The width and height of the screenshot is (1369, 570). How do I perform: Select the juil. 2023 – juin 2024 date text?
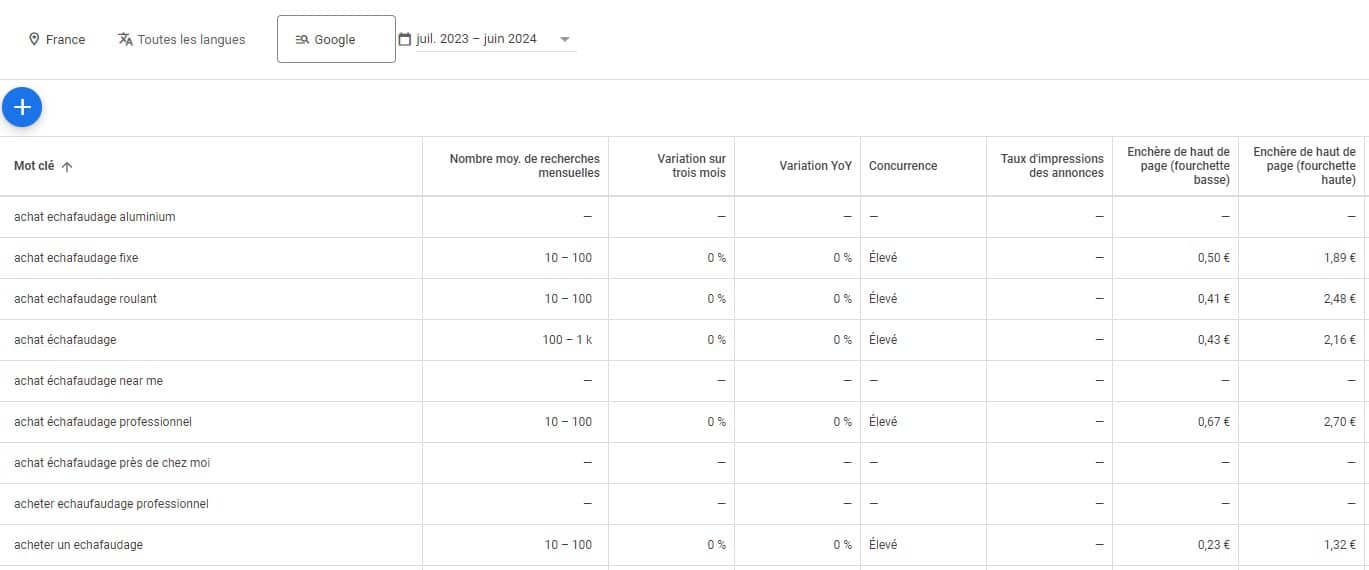(476, 39)
